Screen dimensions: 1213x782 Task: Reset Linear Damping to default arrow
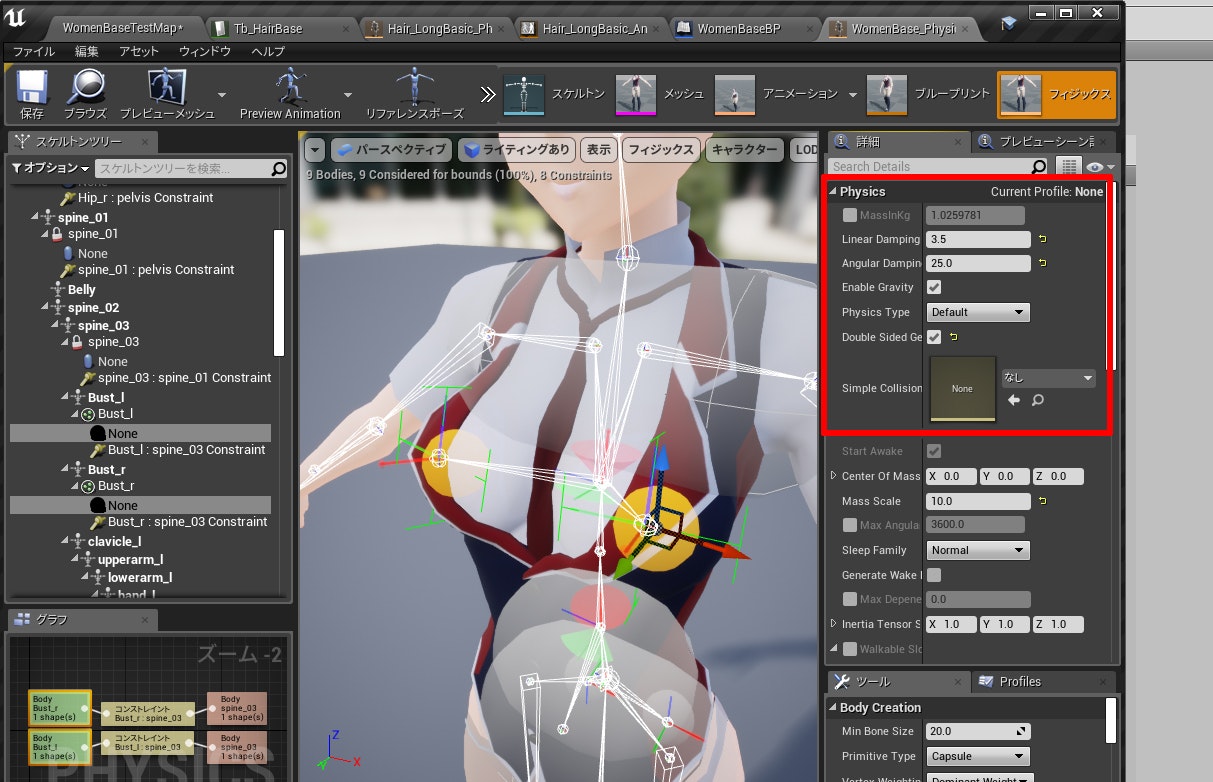pyautogui.click(x=1042, y=240)
